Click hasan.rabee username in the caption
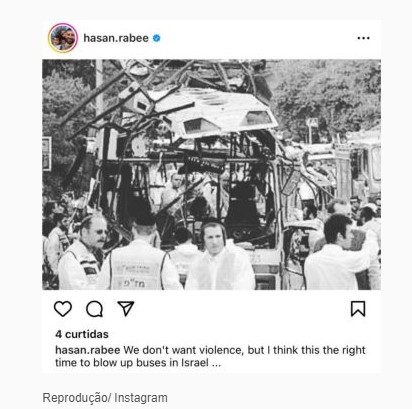The image size is (412, 409). point(88,350)
